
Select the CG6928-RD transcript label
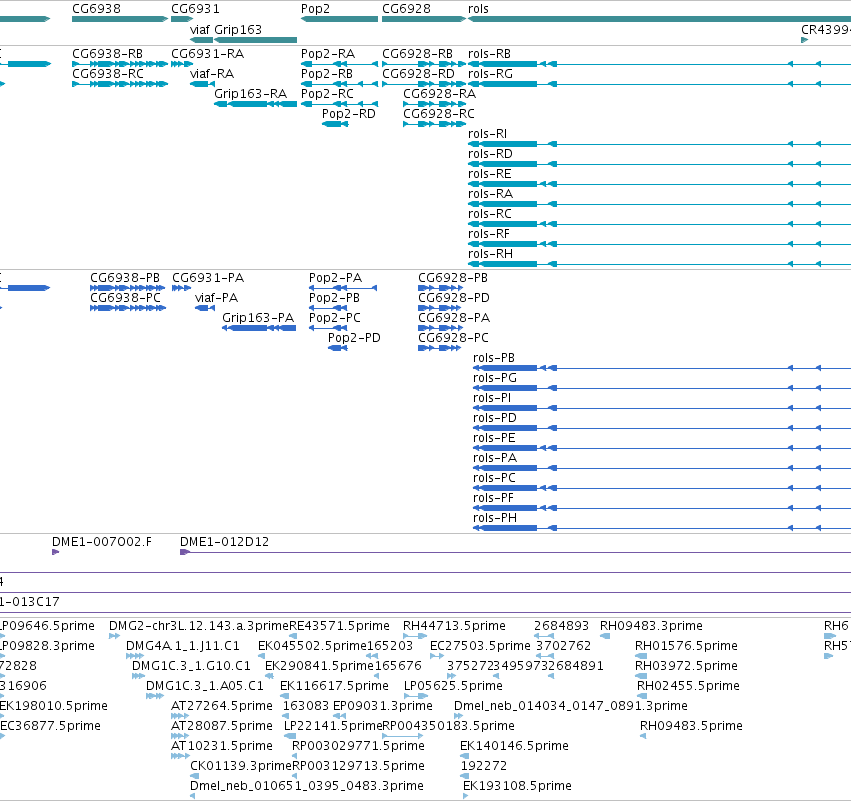point(418,74)
